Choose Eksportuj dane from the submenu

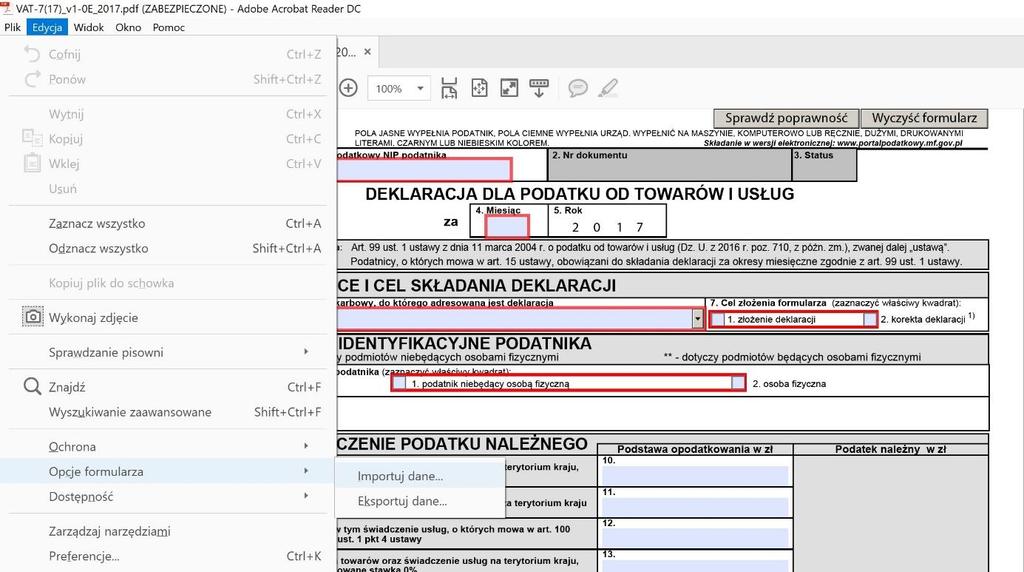[420, 501]
